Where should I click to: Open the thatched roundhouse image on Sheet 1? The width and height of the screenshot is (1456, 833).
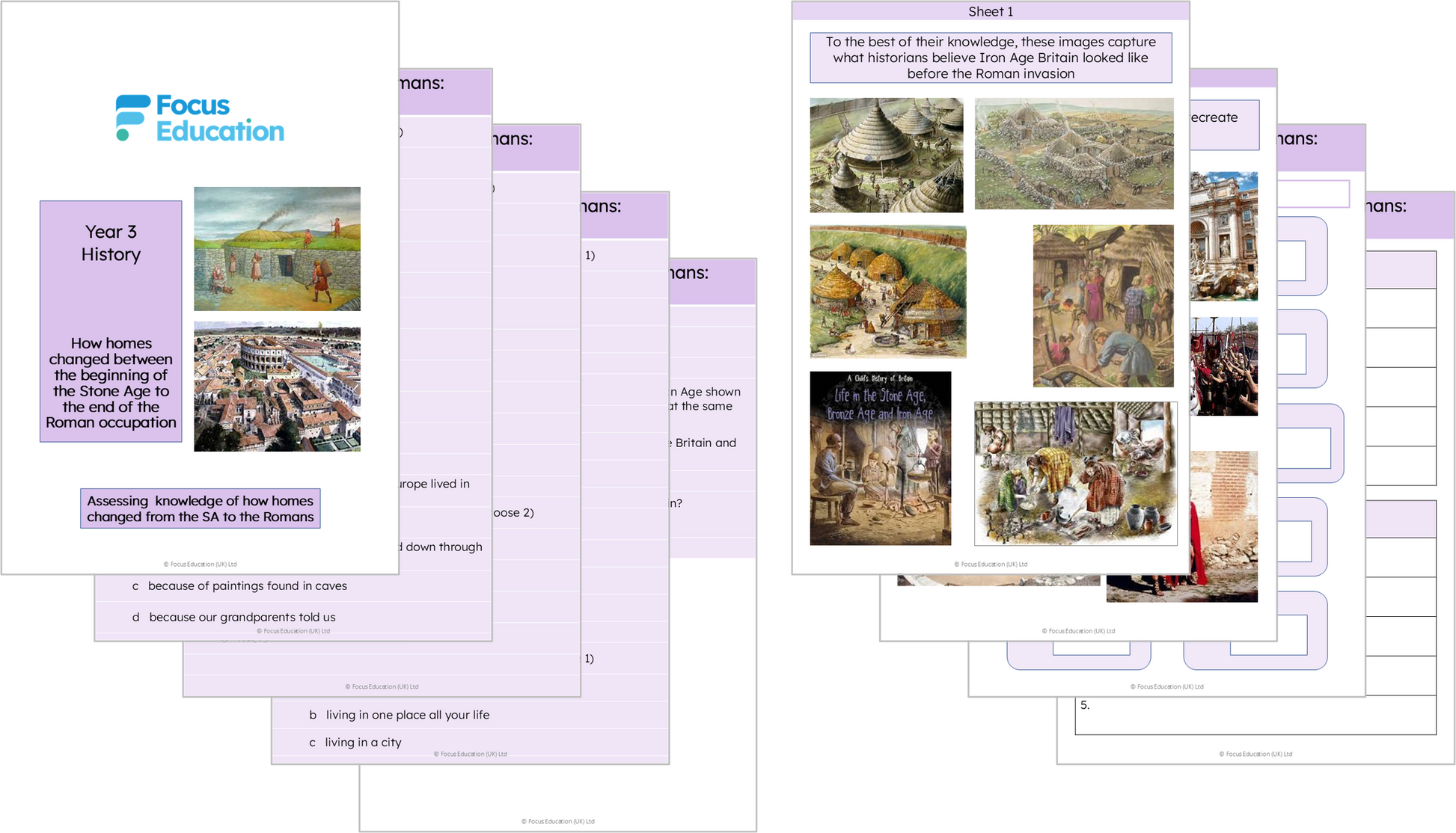coord(887,156)
